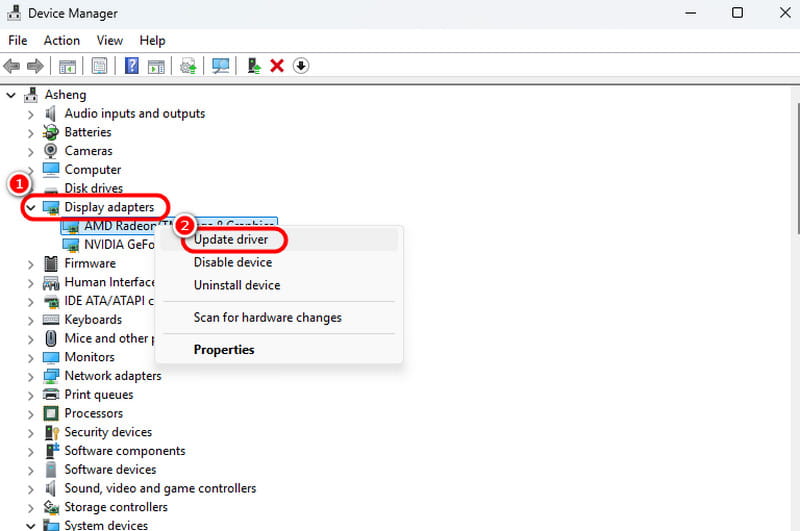This screenshot has width=800, height=531.
Task: Click the Properties sheet toolbar icon
Action: (x=99, y=66)
